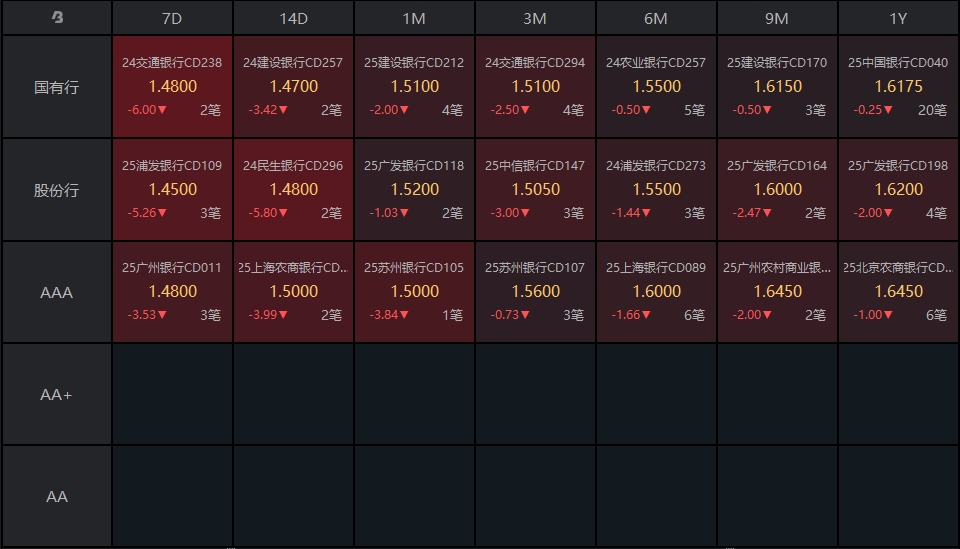
Task: Click the 股份行 row label
Action: click(x=56, y=190)
